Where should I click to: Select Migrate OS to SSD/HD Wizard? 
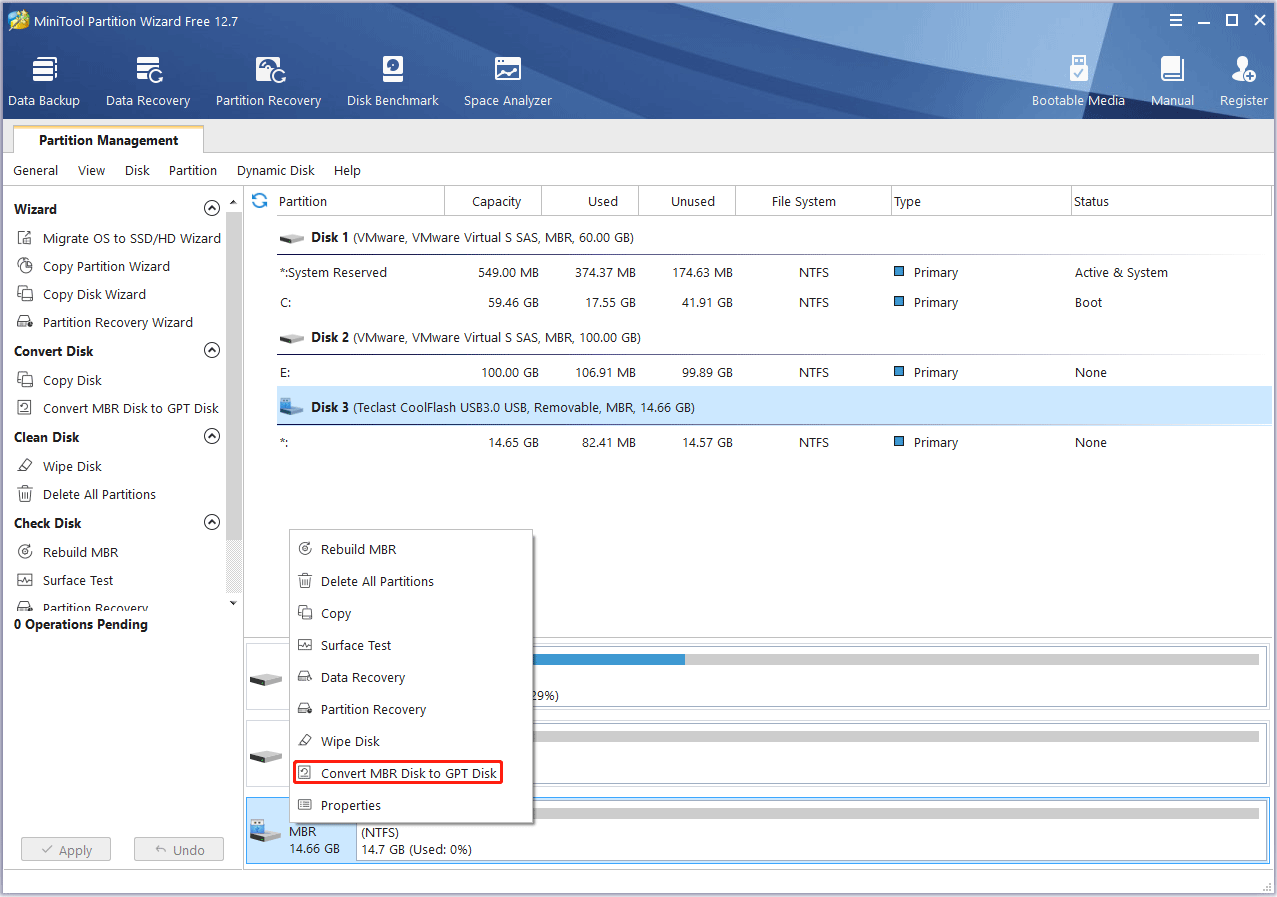point(129,238)
